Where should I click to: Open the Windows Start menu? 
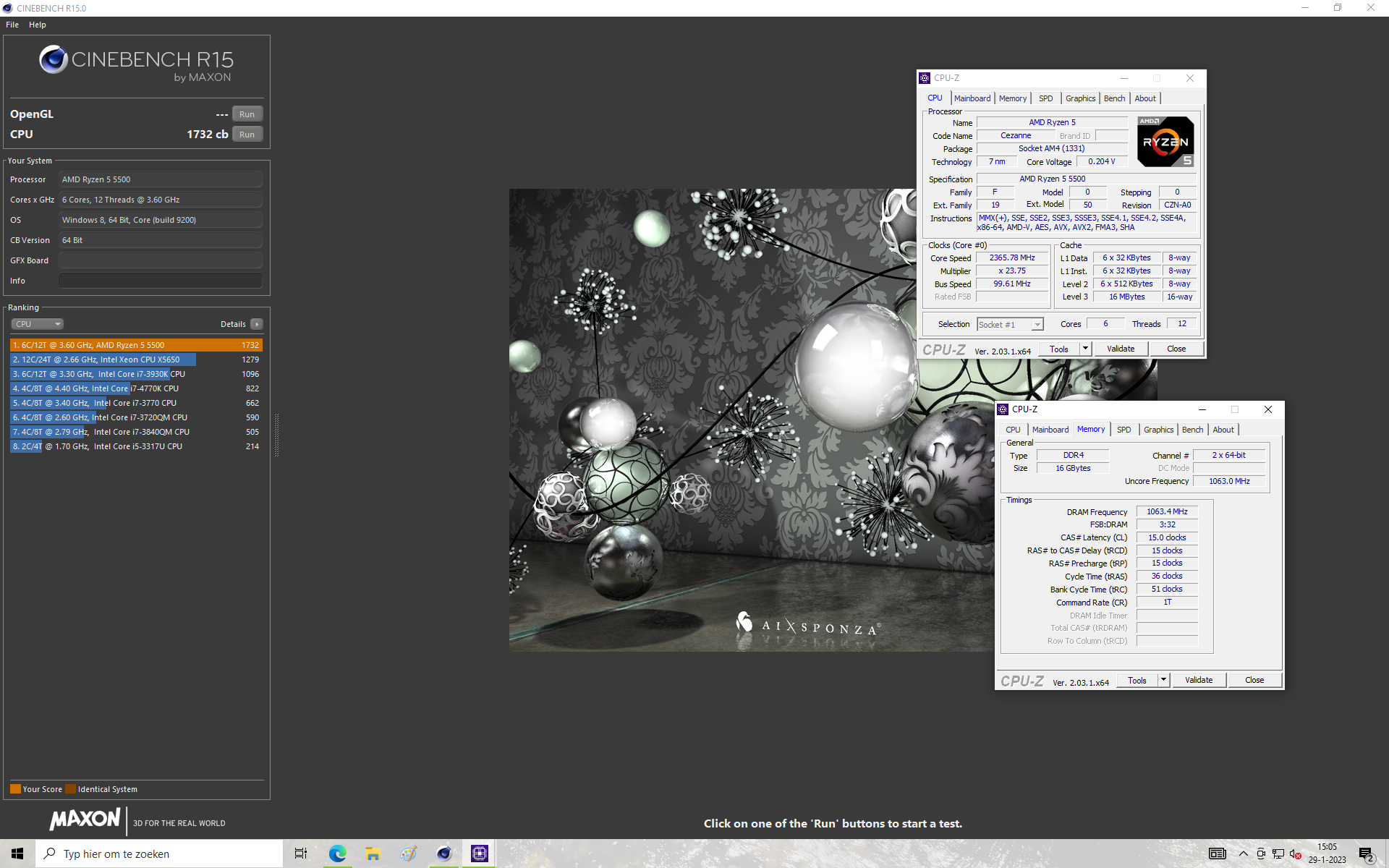17,854
